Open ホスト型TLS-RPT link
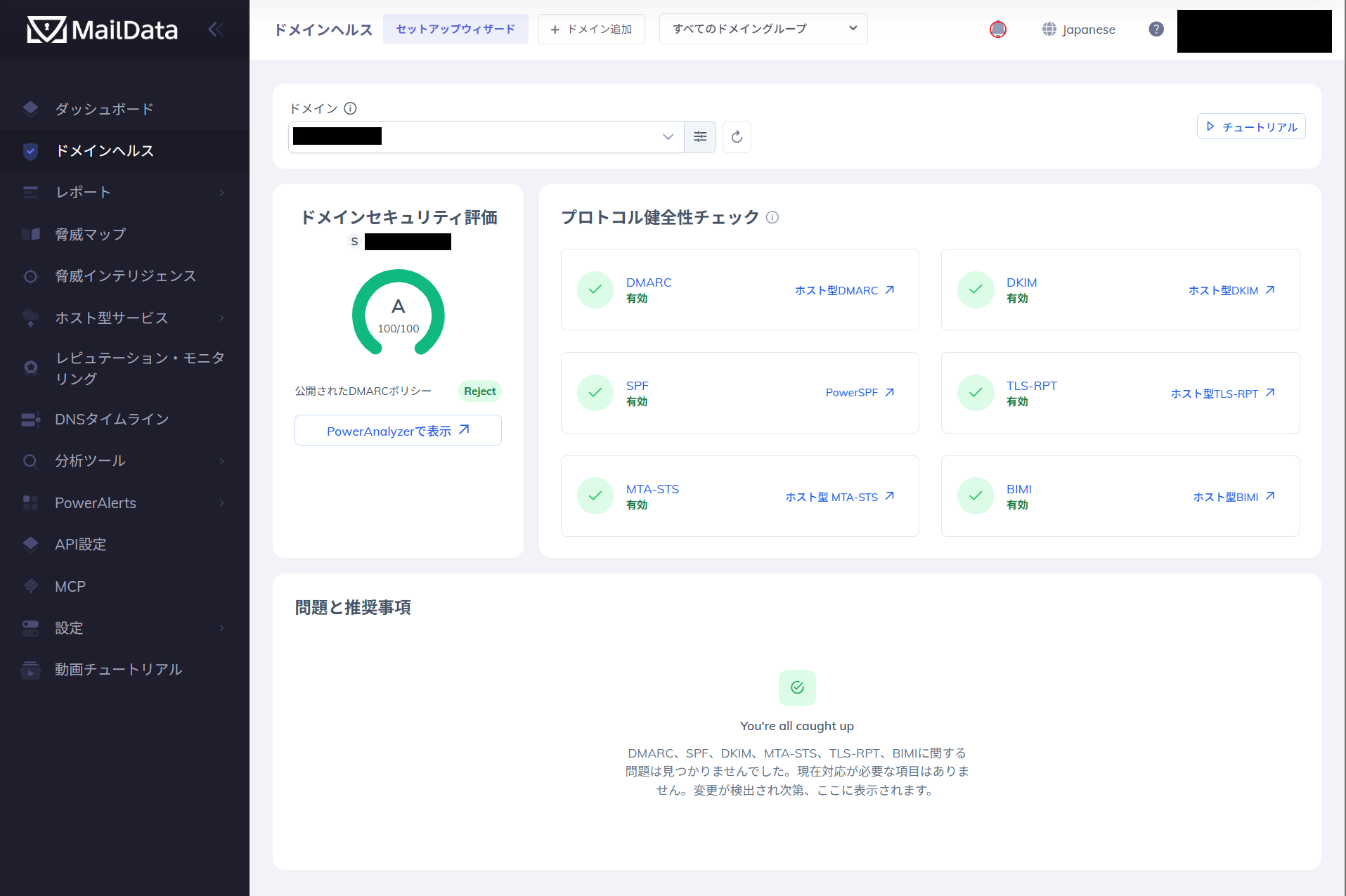 click(1222, 394)
